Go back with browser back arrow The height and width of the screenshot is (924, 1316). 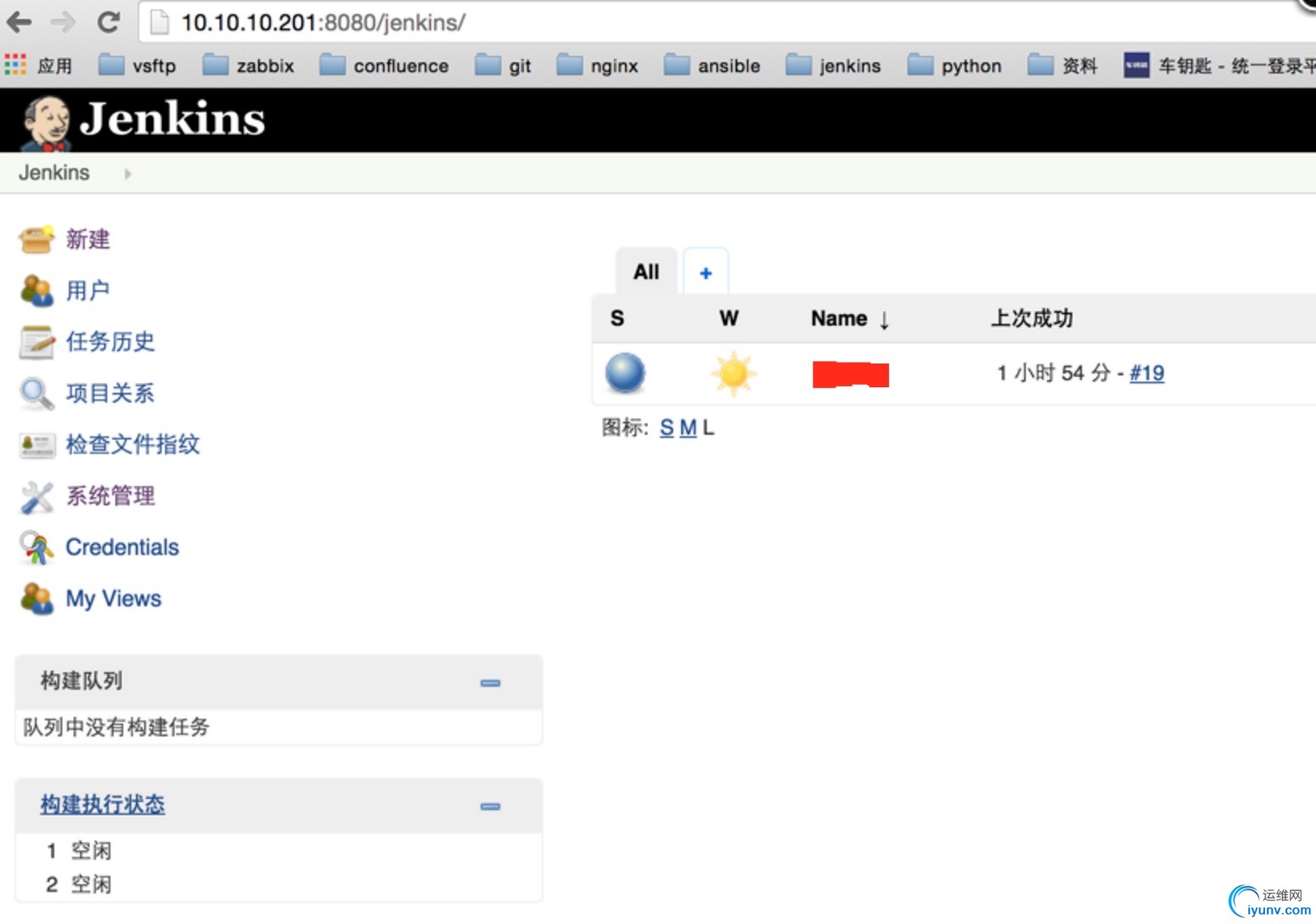[19, 22]
